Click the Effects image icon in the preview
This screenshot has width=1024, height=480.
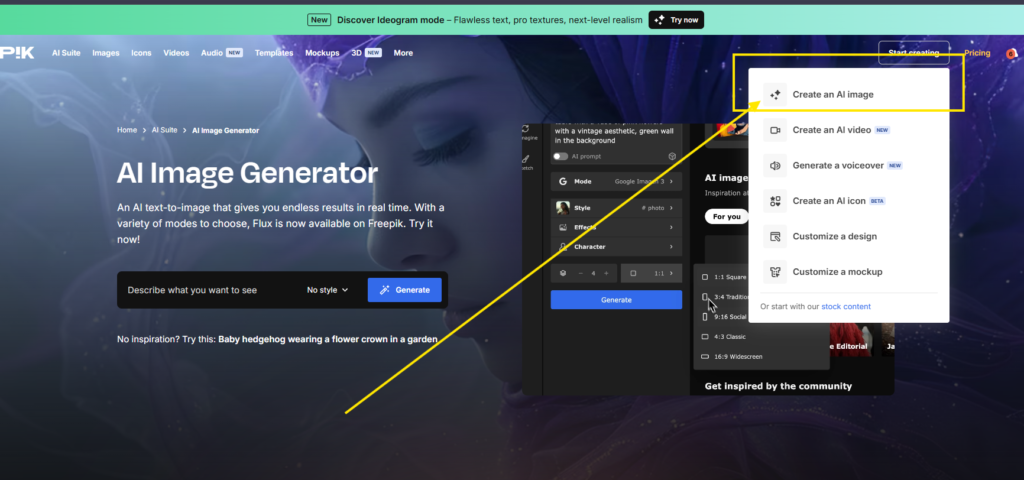coord(562,227)
